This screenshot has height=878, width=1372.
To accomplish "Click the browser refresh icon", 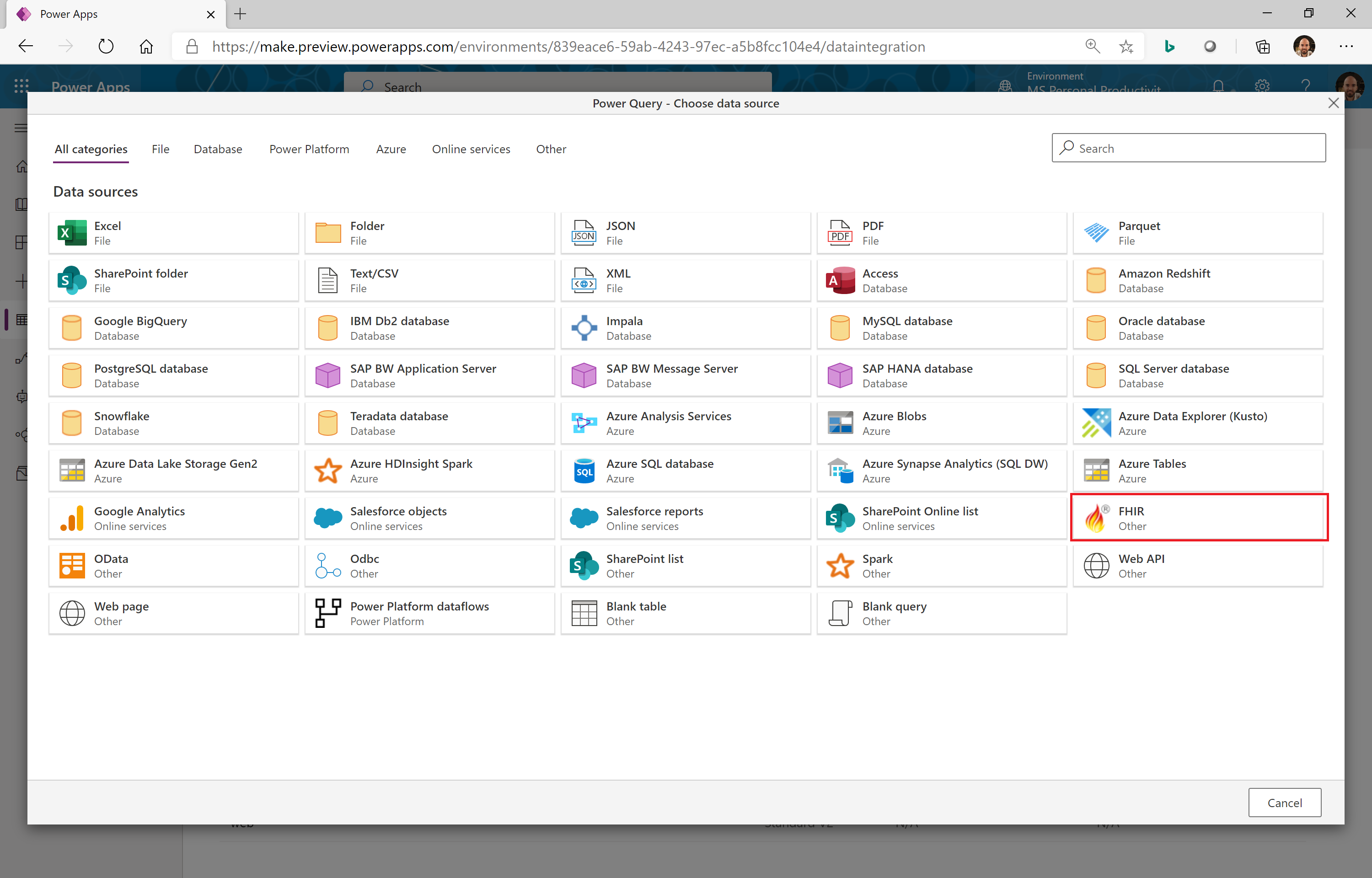I will (x=106, y=46).
